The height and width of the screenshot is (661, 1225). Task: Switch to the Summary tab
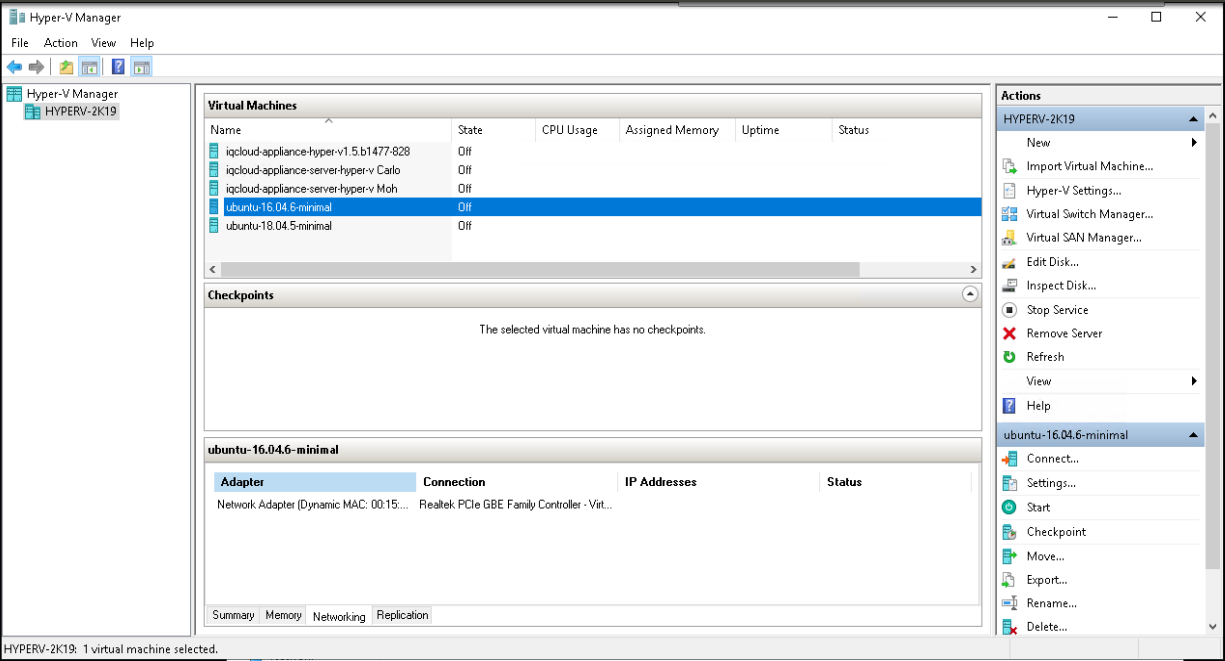click(233, 615)
